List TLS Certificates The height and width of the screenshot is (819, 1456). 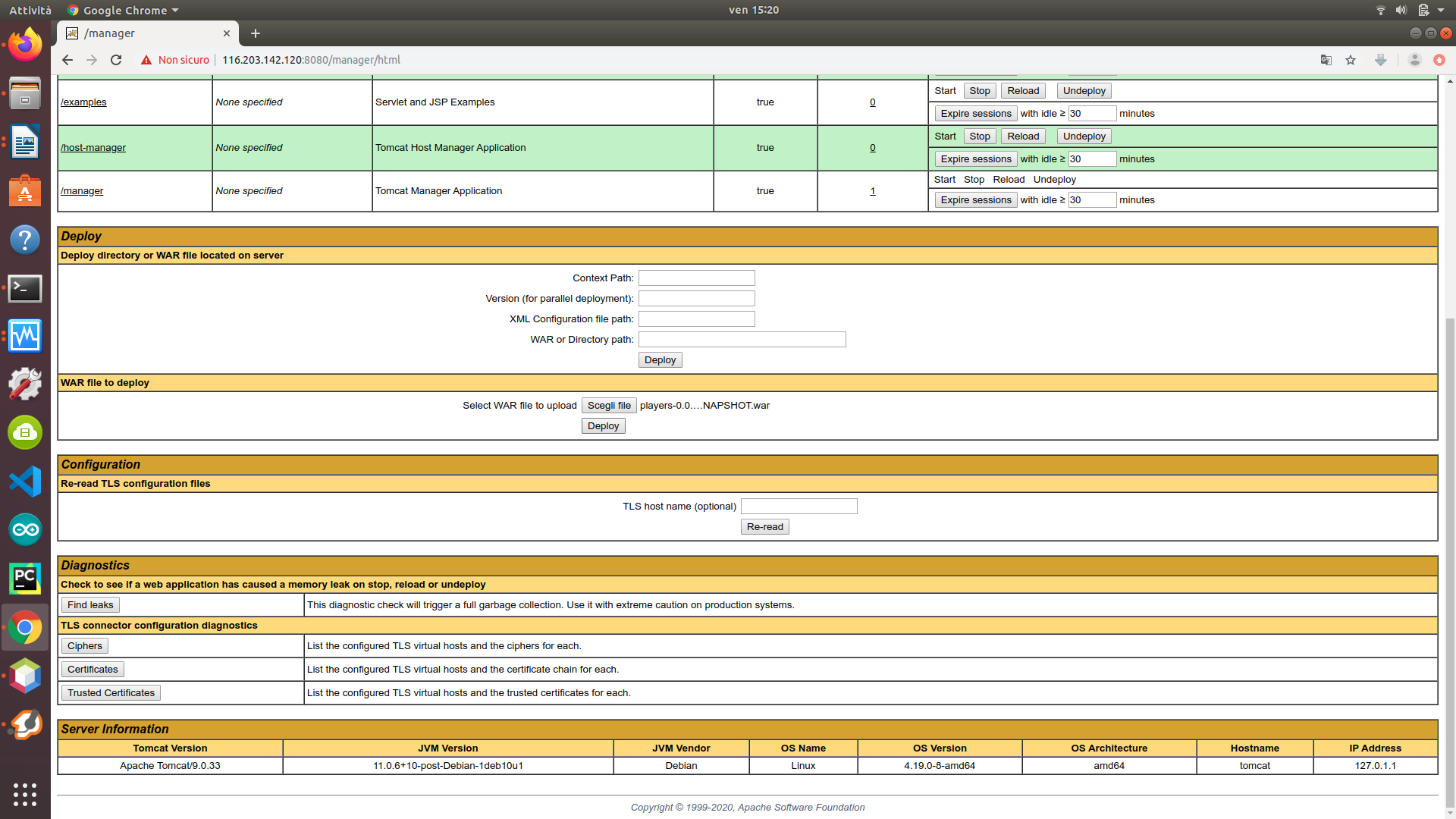pos(93,670)
